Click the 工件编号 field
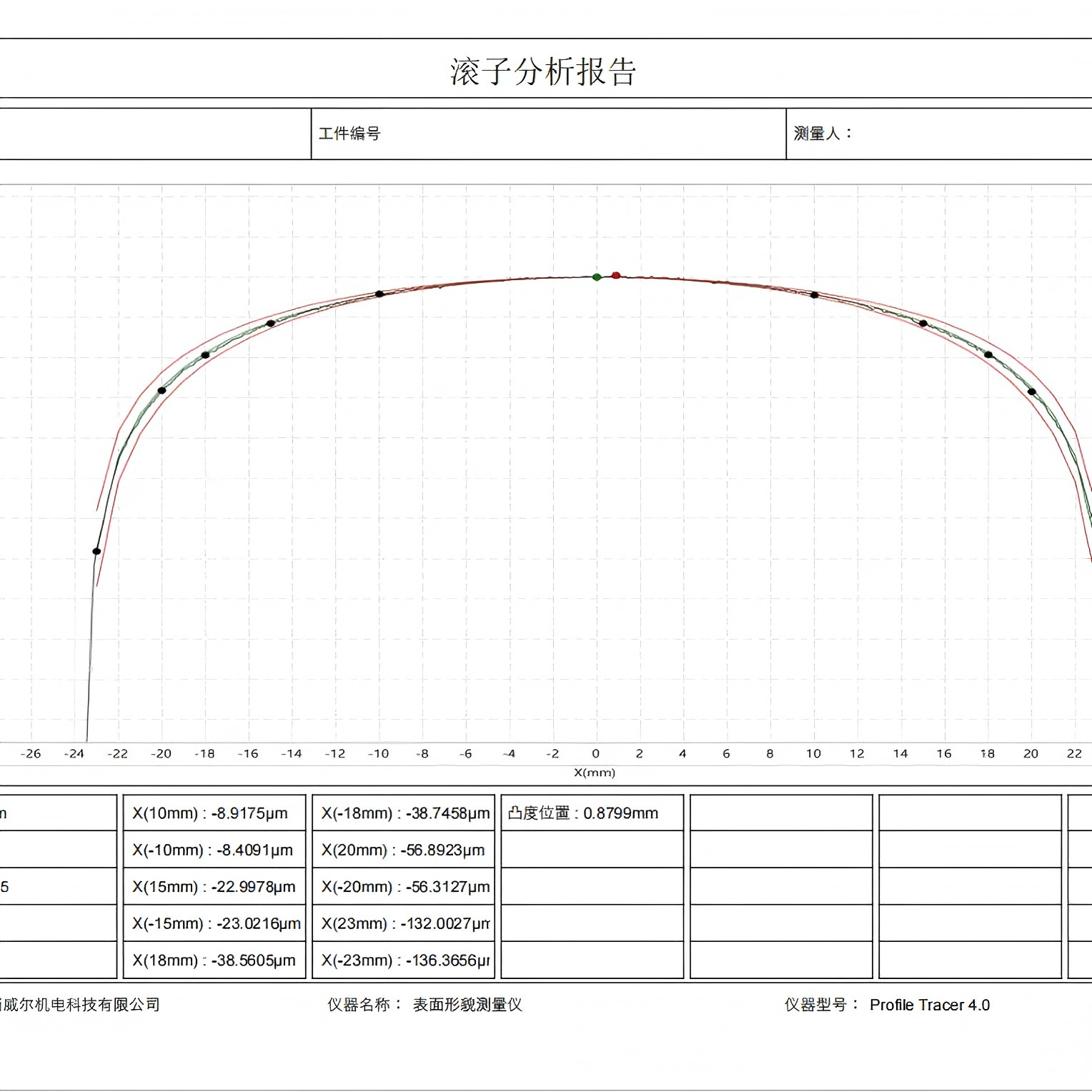This screenshot has height=1092, width=1092. tap(548, 134)
